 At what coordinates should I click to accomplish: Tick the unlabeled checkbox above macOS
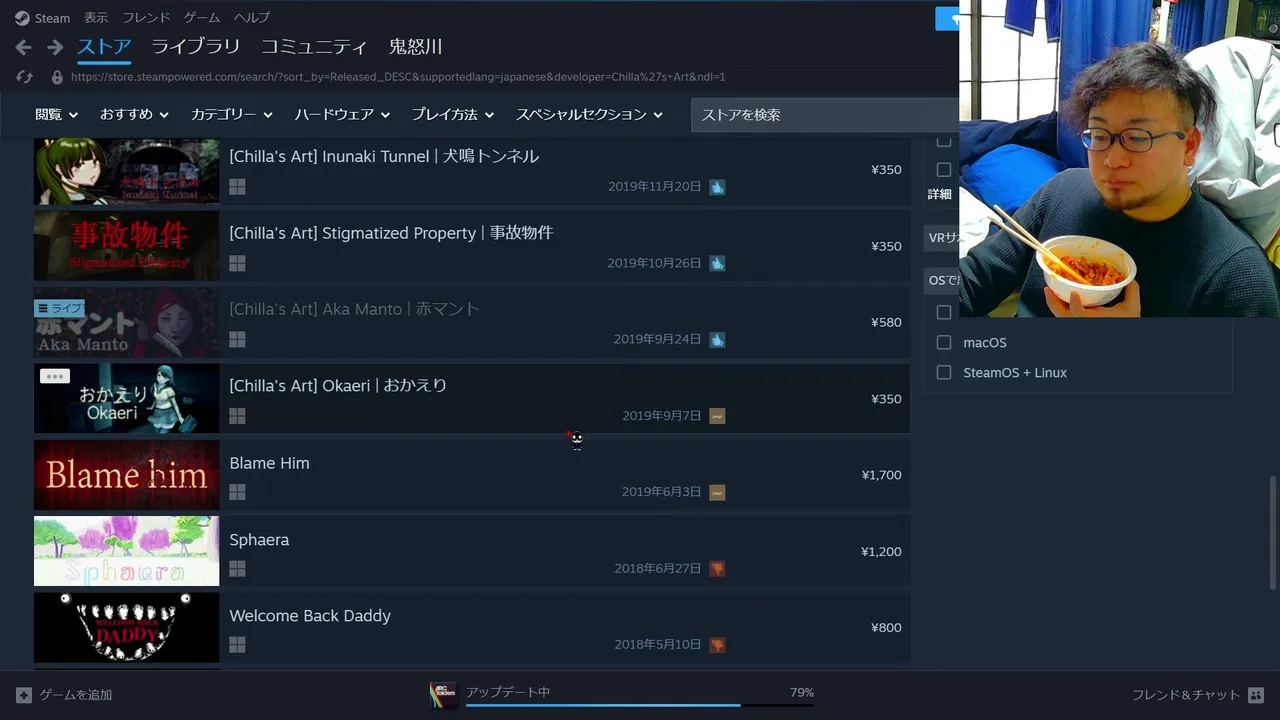tap(943, 312)
